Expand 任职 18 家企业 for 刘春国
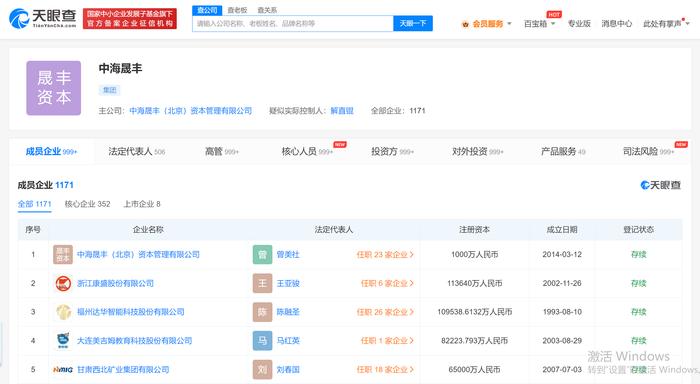 point(385,369)
